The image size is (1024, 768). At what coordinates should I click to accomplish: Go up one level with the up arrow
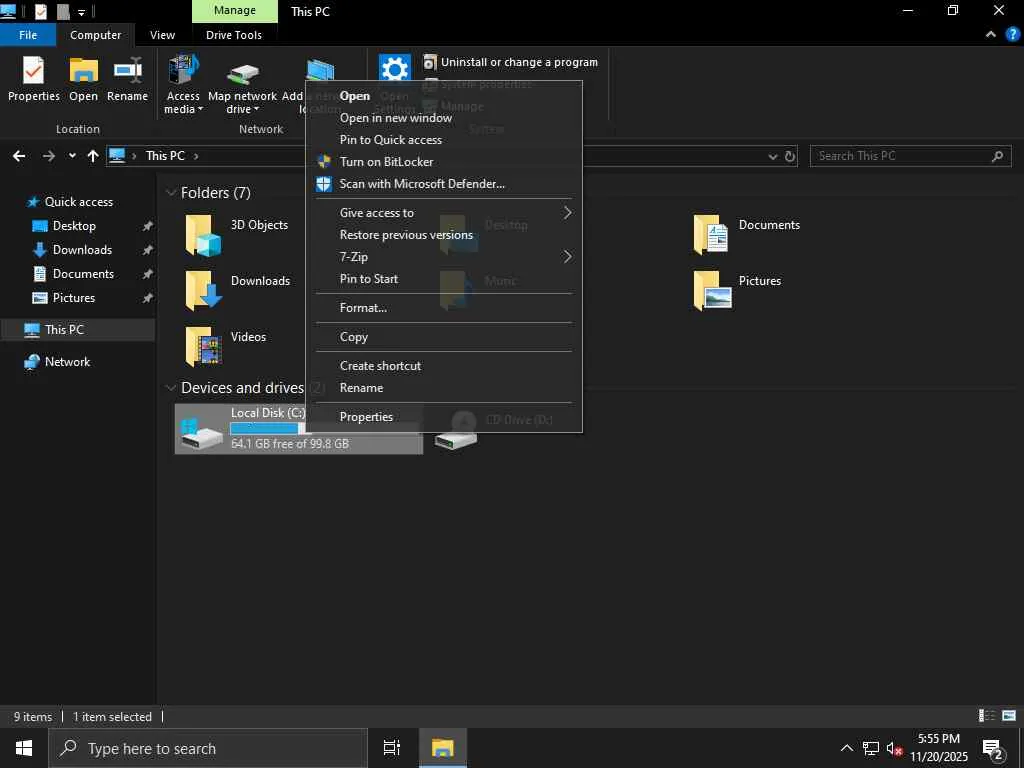(x=93, y=156)
